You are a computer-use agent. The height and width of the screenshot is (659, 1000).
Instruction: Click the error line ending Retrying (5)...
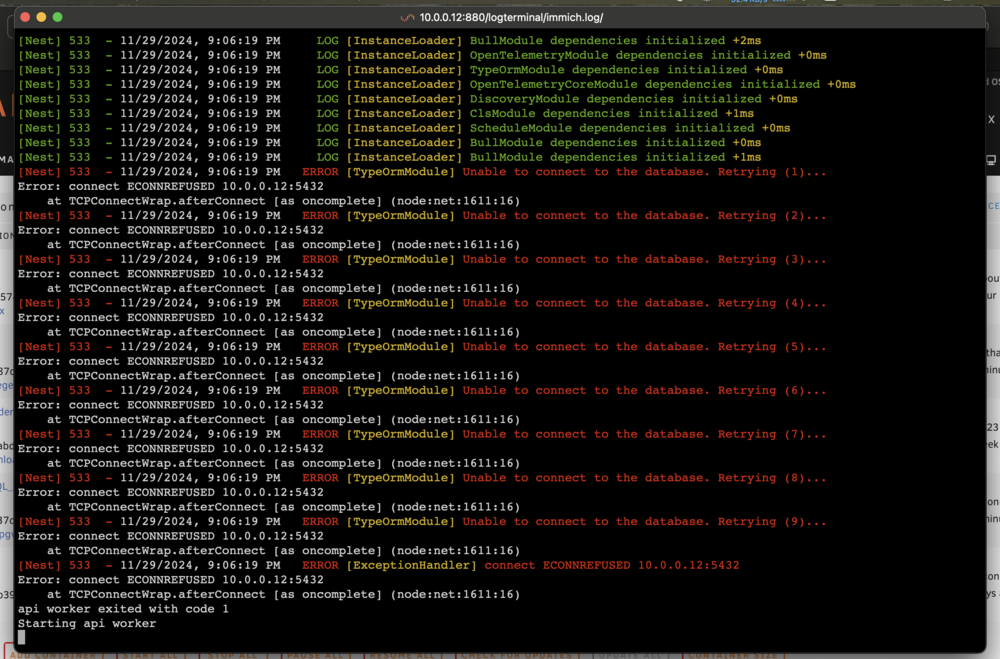[422, 347]
